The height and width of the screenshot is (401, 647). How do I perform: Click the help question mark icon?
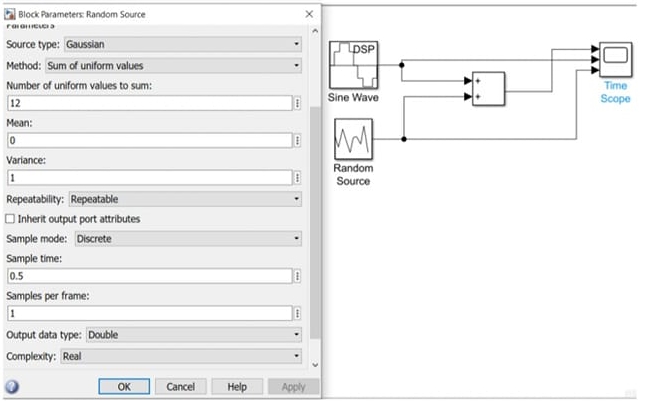coord(12,387)
